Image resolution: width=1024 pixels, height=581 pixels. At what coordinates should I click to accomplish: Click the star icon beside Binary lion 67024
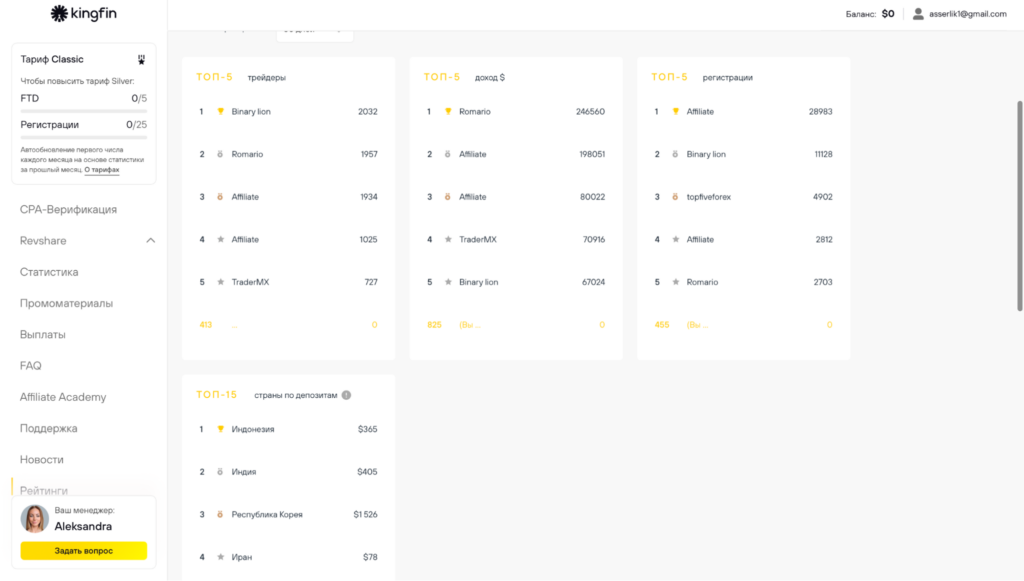pos(448,282)
